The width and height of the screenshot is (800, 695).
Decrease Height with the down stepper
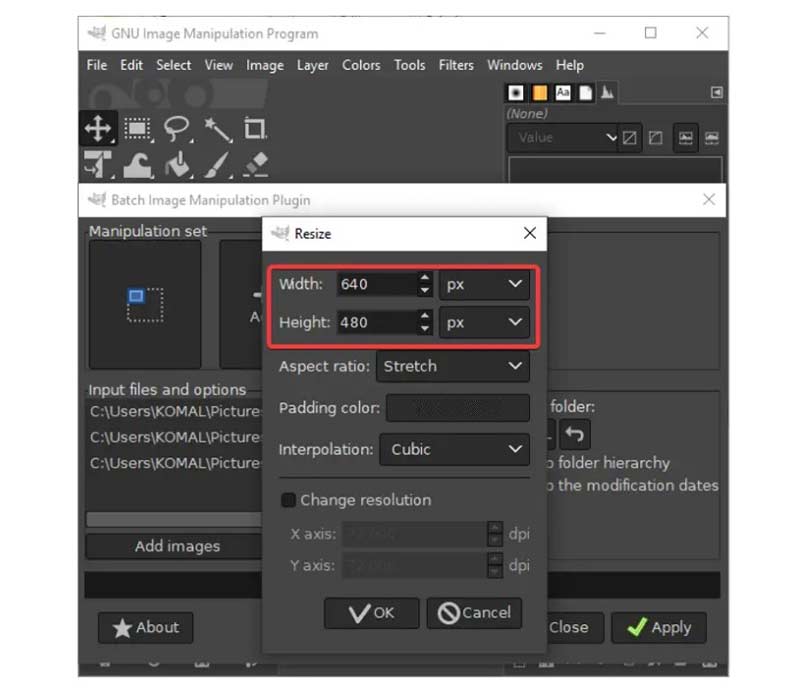tap(424, 328)
